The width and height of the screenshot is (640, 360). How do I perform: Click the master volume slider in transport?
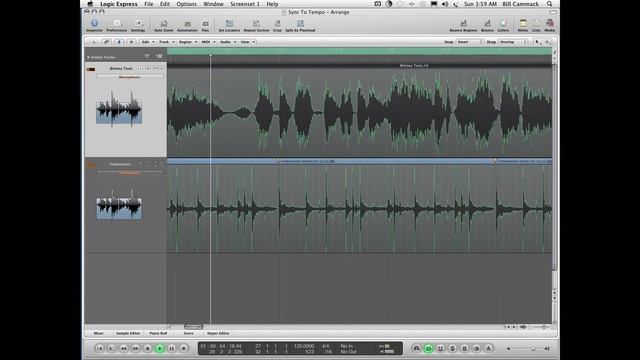tap(529, 349)
